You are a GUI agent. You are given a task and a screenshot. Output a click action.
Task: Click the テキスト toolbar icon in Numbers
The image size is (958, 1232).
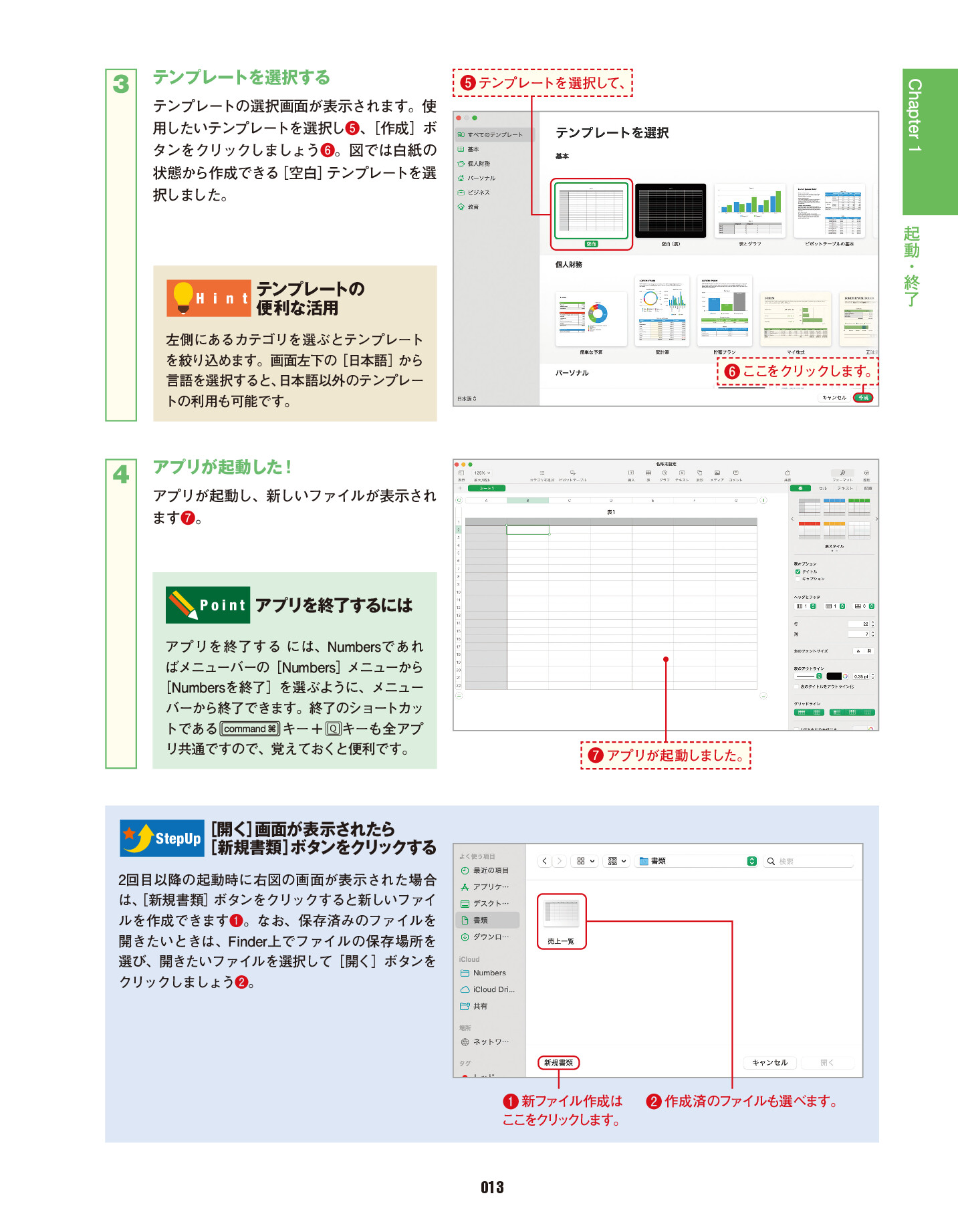tap(682, 474)
